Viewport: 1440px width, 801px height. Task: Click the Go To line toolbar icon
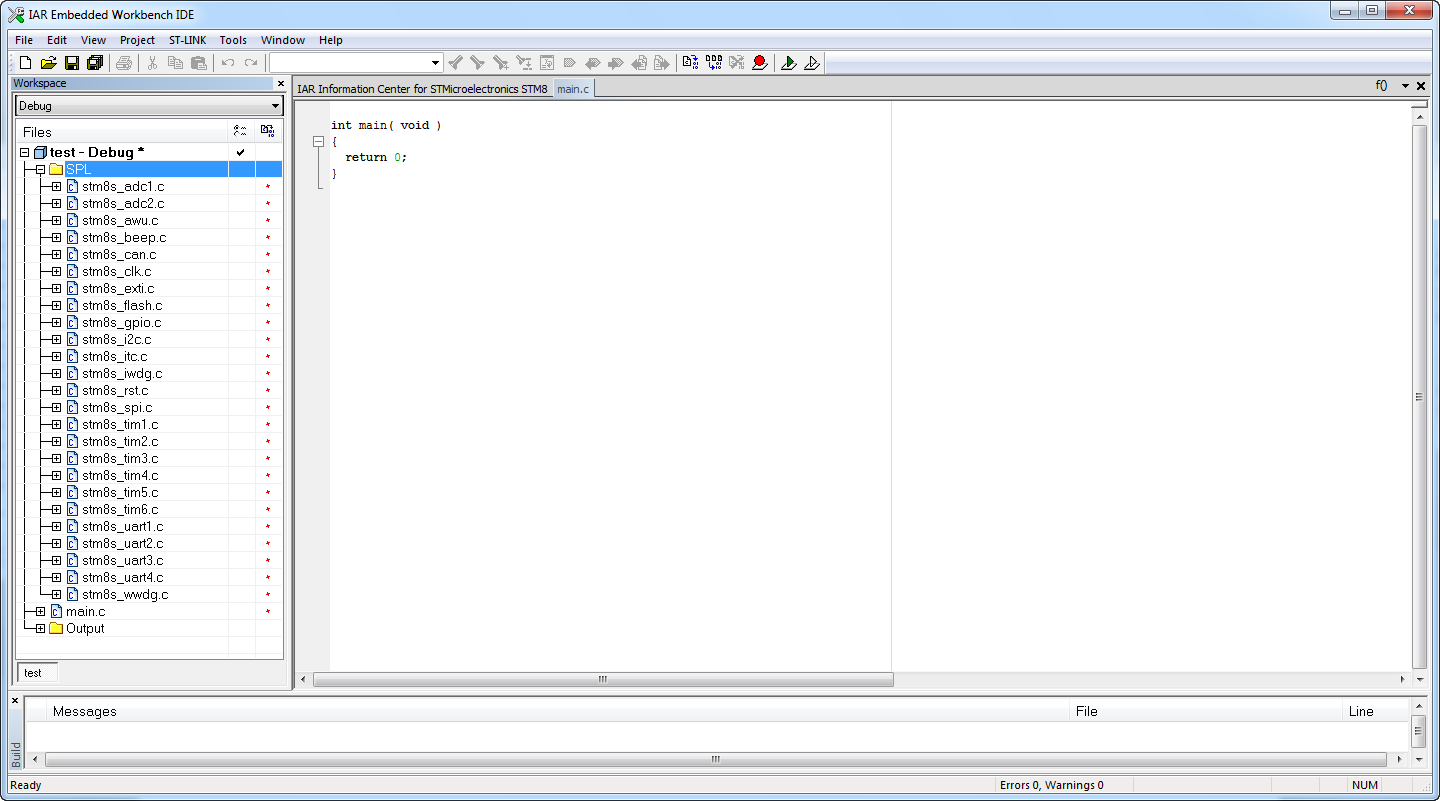click(524, 63)
